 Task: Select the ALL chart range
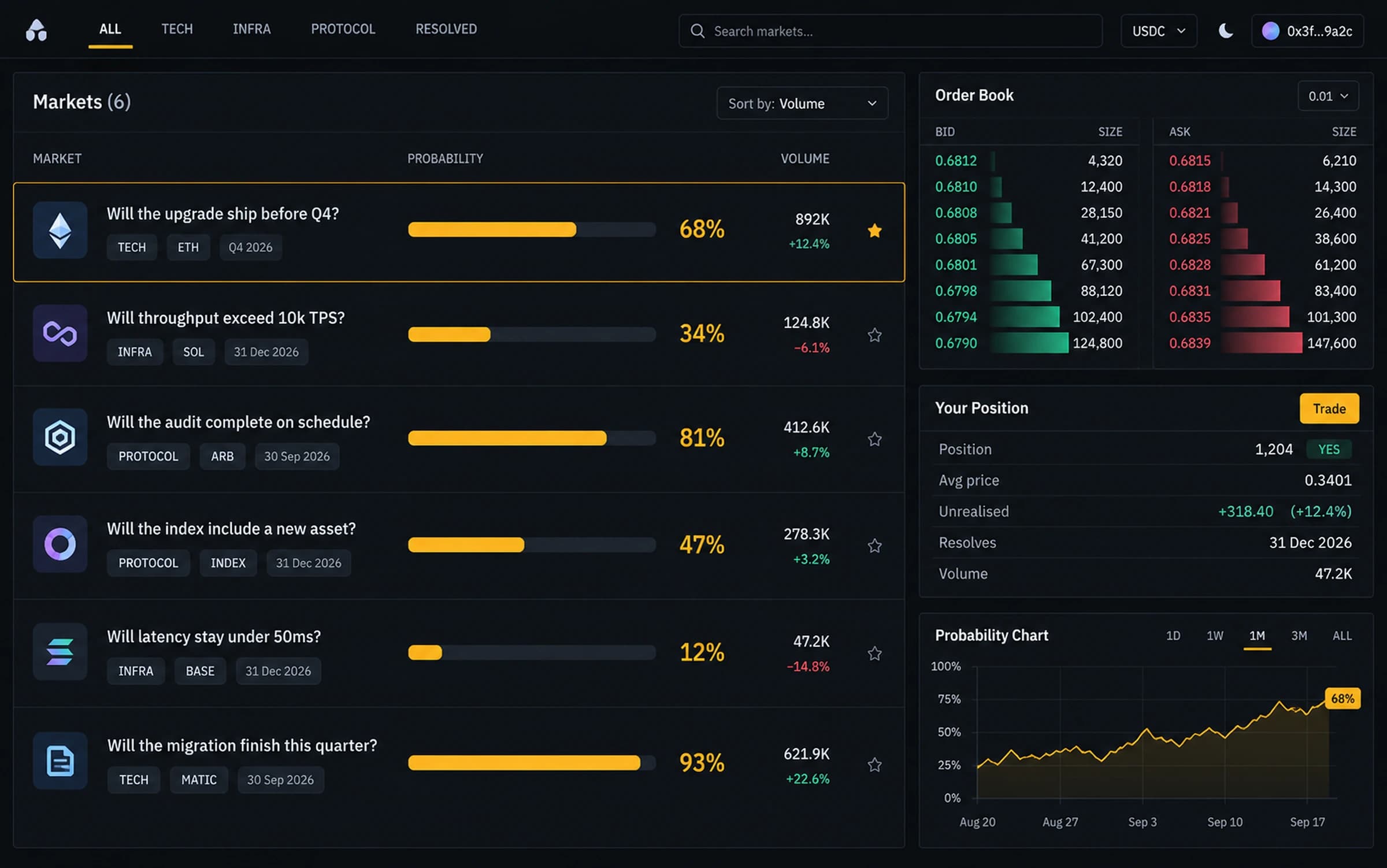1342,636
